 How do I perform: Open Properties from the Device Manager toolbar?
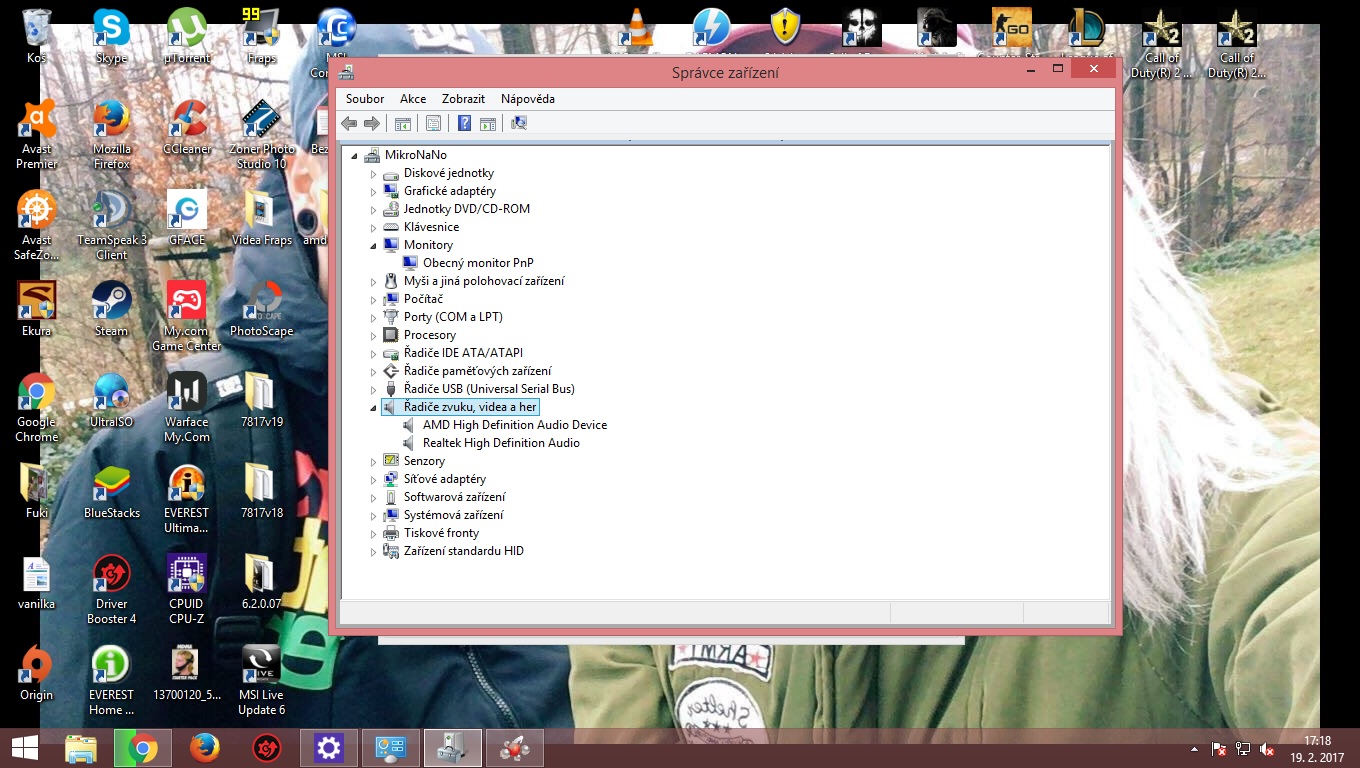click(x=433, y=123)
